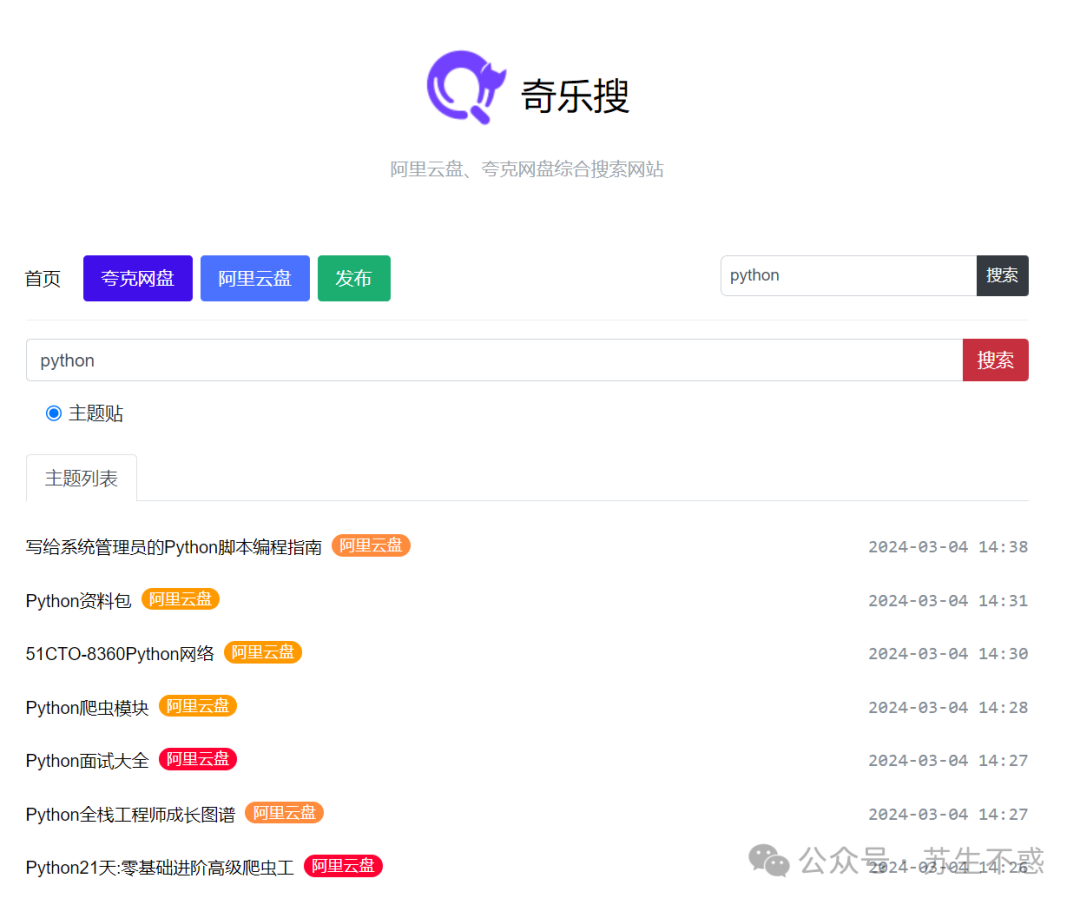This screenshot has width=1080, height=905.
Task: Click the 2024-03-04 14:38 timestamp
Action: (948, 547)
